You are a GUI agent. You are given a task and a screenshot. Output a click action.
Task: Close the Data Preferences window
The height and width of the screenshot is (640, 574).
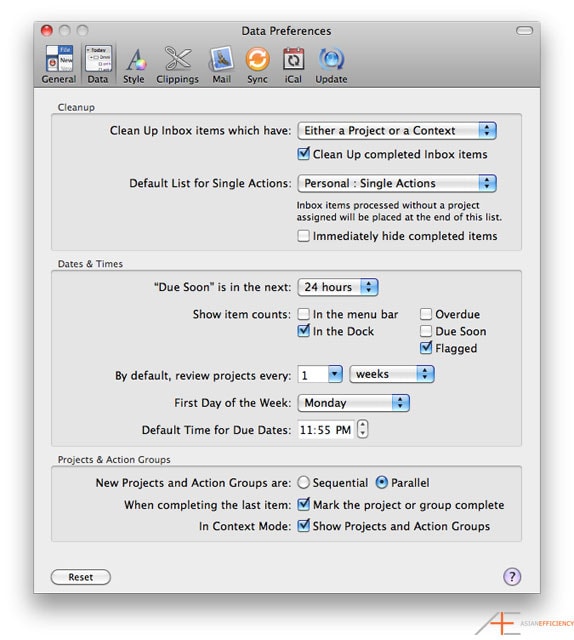[47, 31]
